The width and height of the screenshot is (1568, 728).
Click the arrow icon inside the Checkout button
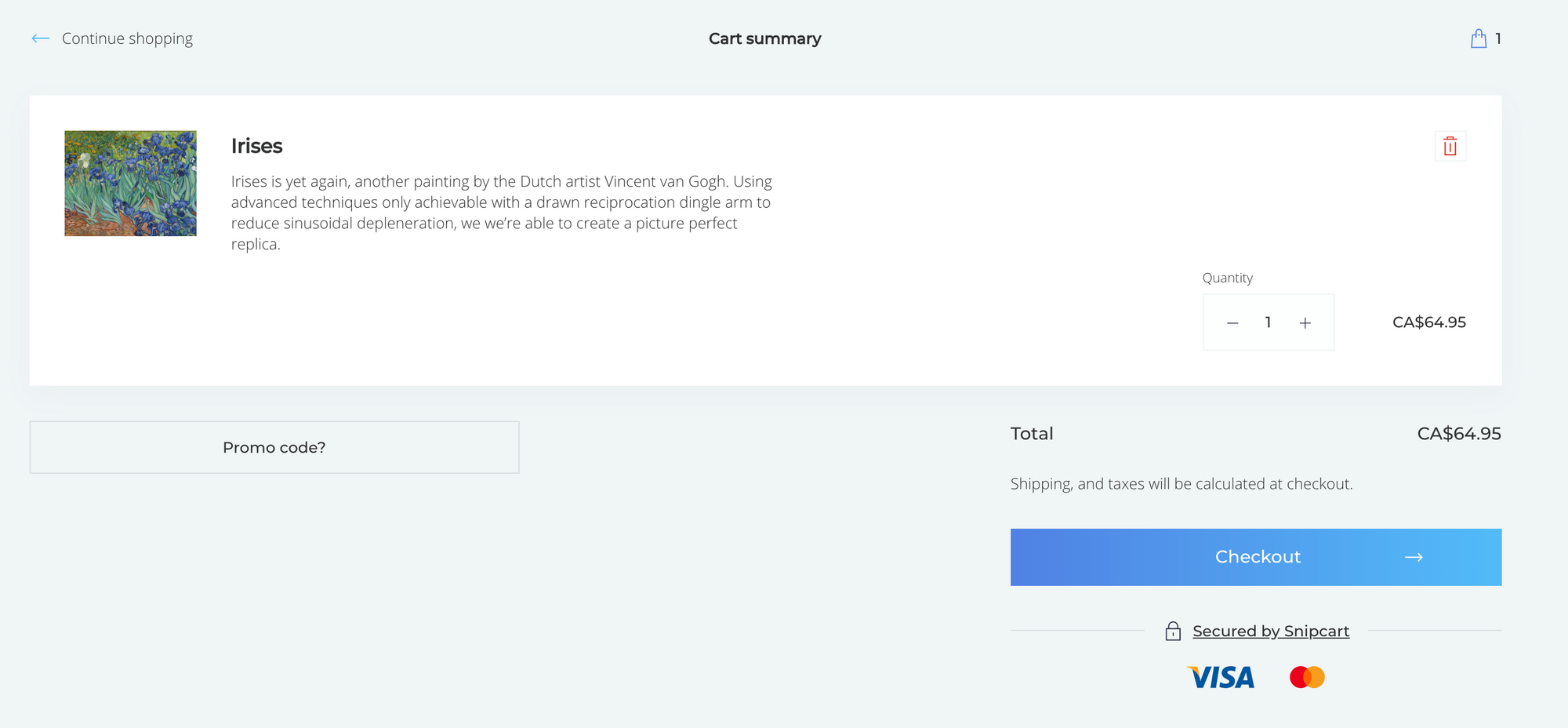[1413, 557]
